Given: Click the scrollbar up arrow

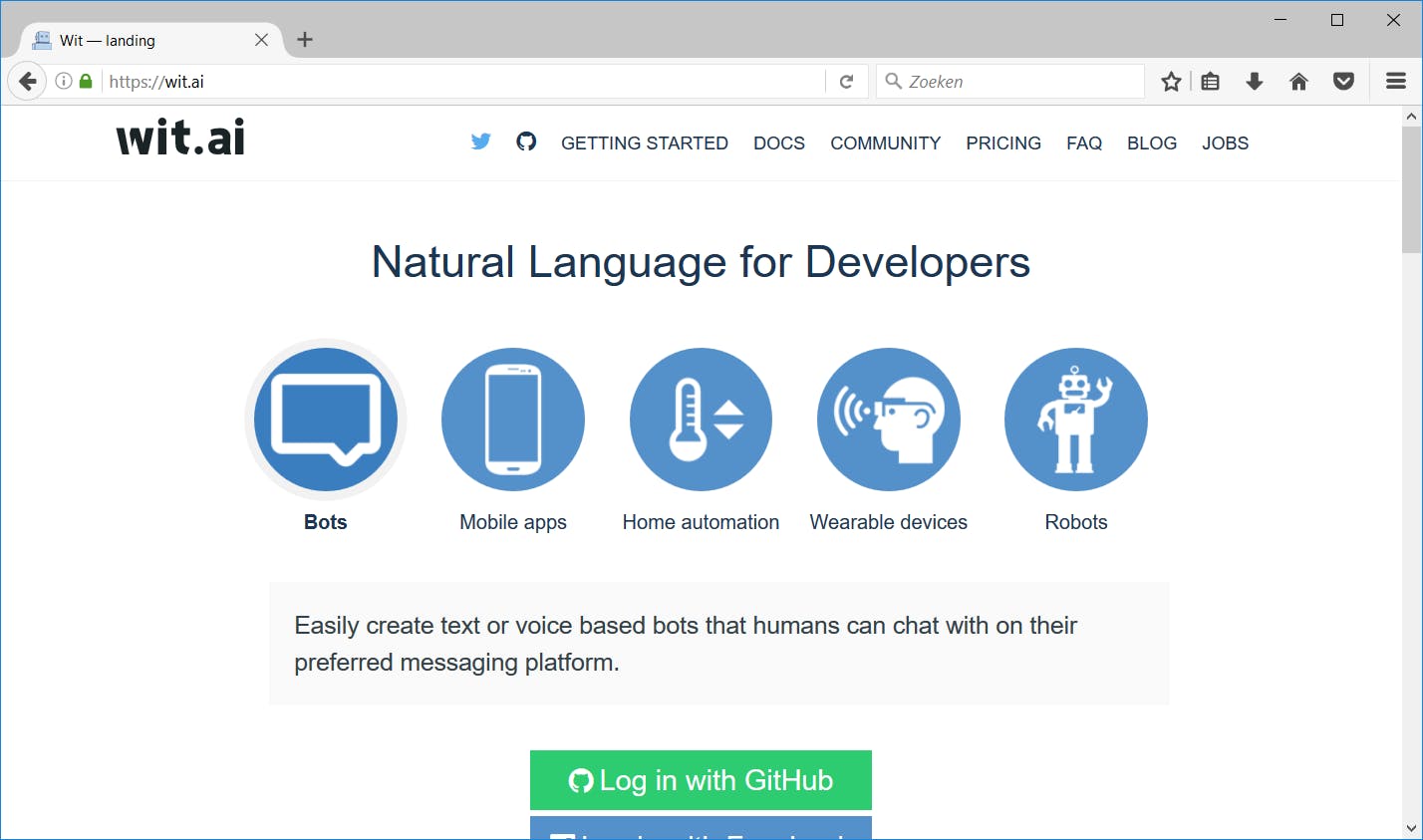Looking at the screenshot, I should coord(1411,117).
